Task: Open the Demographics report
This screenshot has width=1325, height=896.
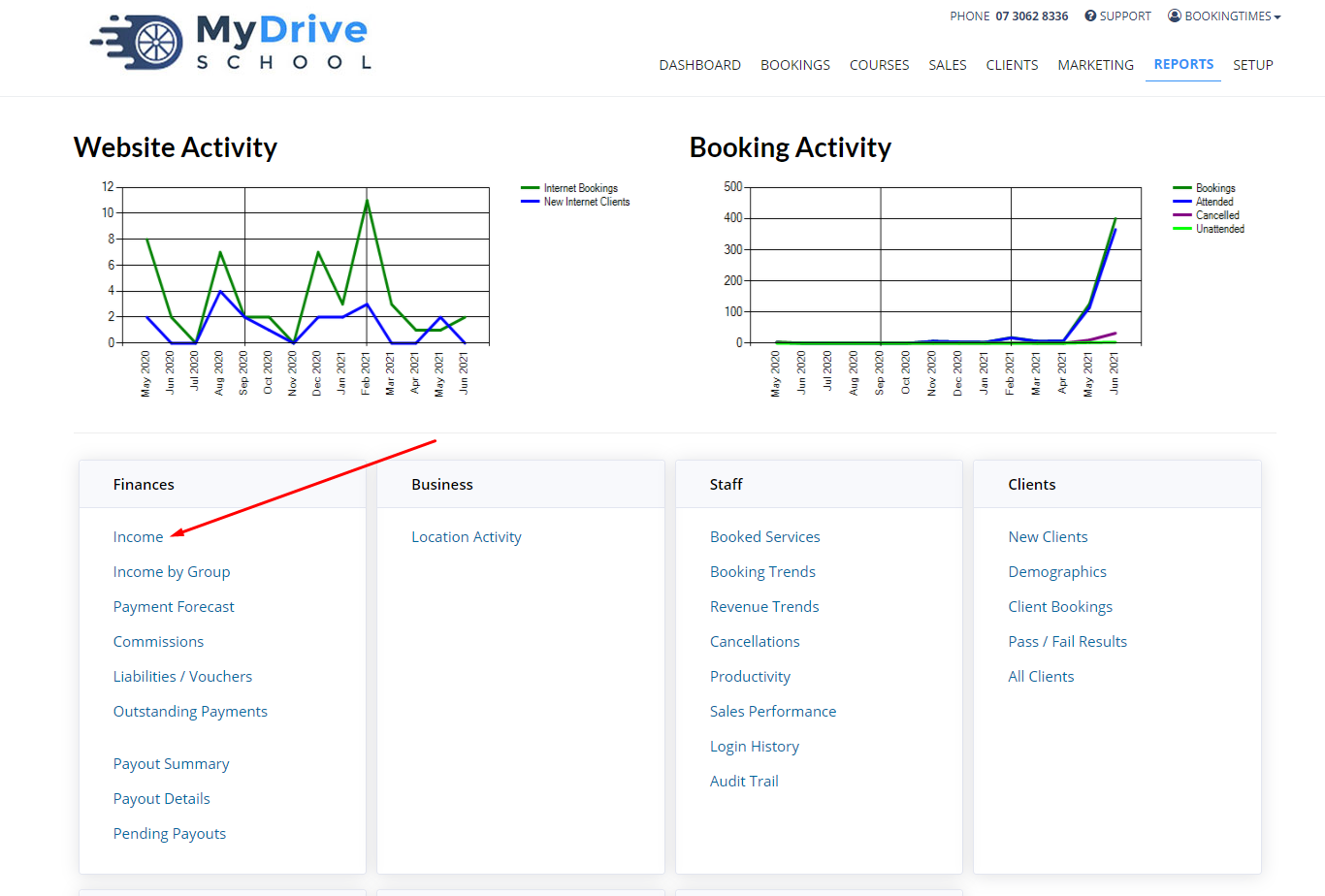Action: point(1057,572)
